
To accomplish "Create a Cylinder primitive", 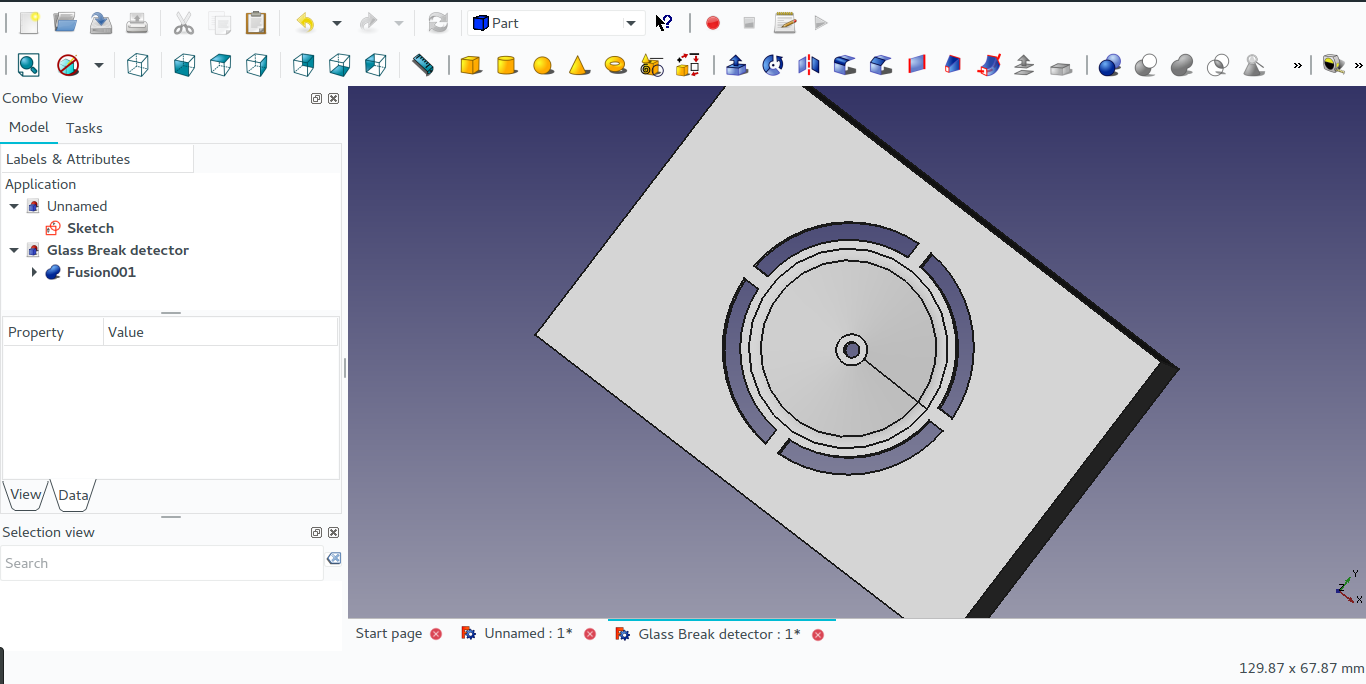I will click(x=507, y=64).
